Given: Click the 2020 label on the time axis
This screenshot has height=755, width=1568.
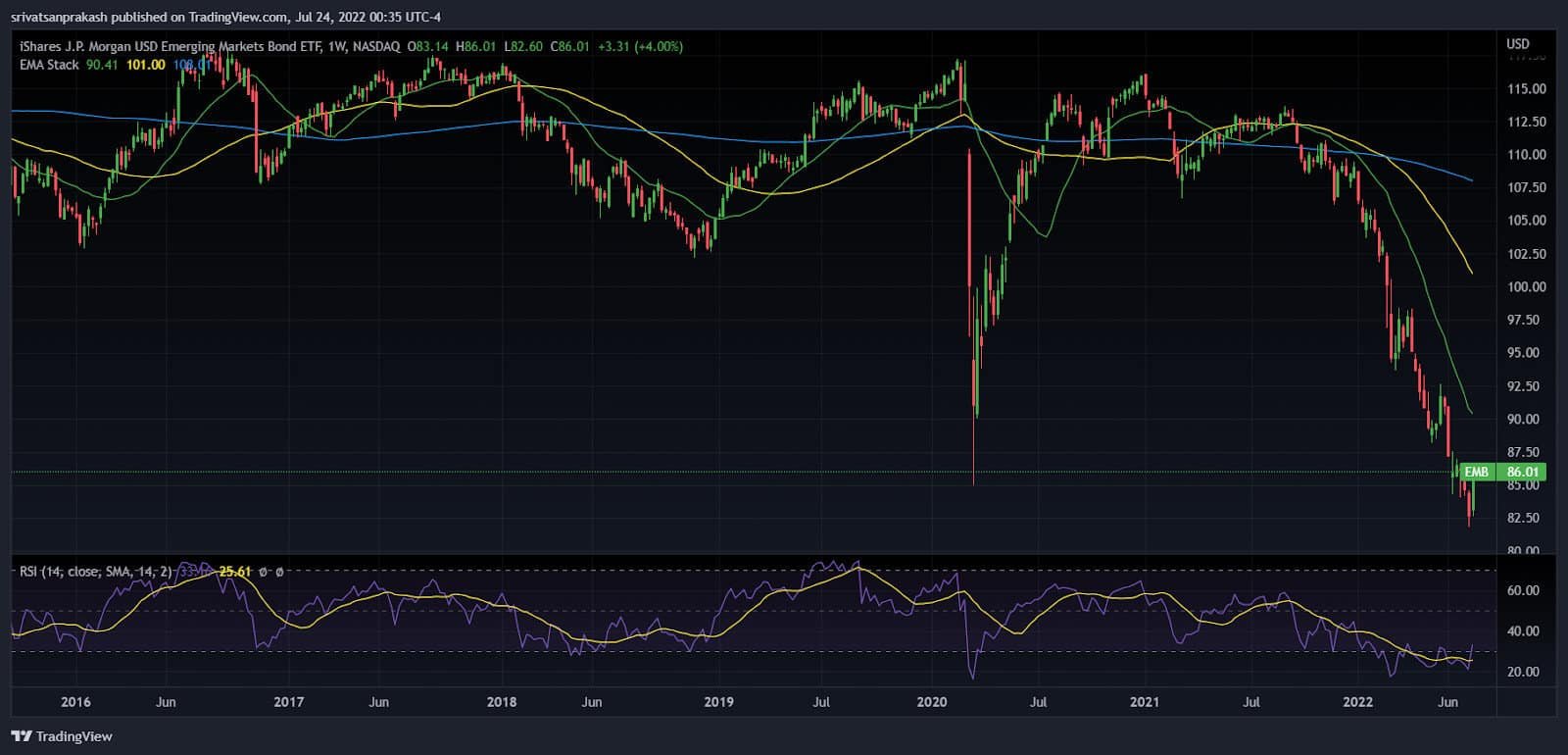Looking at the screenshot, I should tap(931, 702).
